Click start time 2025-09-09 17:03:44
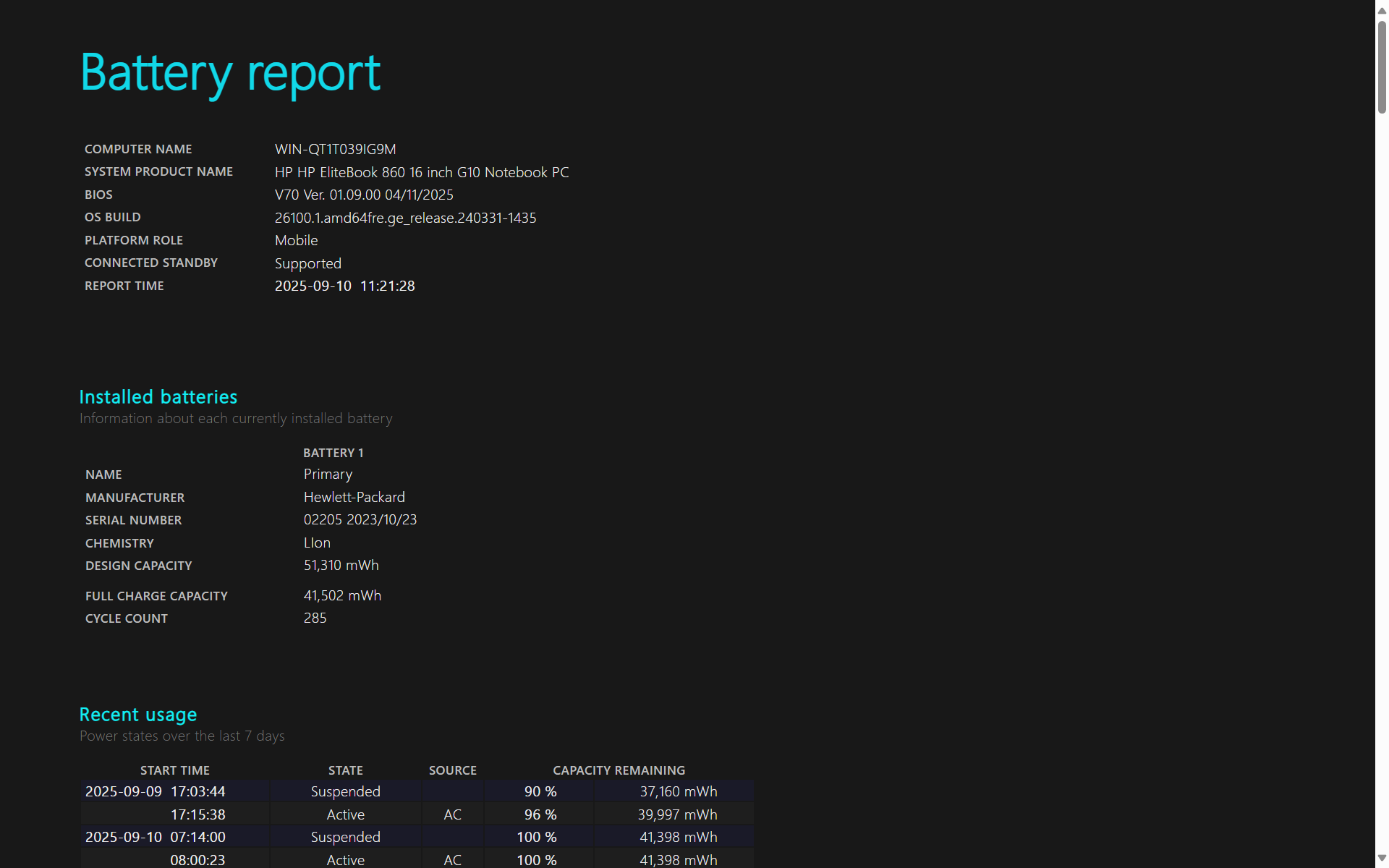The width and height of the screenshot is (1389, 868). click(x=155, y=791)
